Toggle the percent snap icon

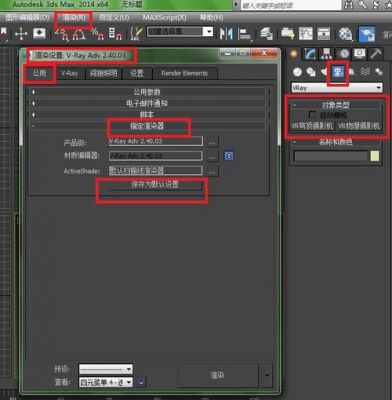pyautogui.click(x=98, y=34)
